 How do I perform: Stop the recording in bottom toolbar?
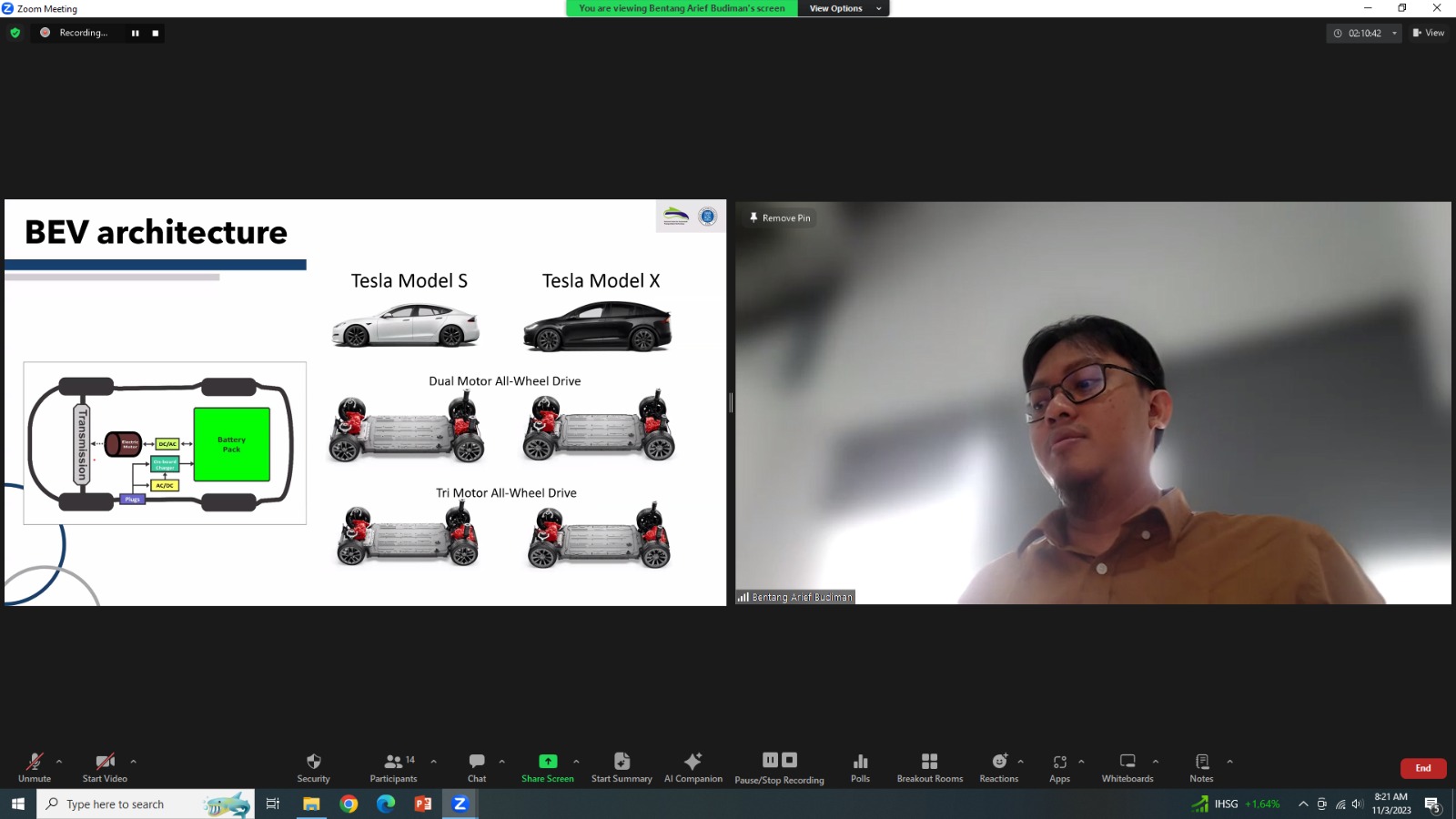point(789,760)
